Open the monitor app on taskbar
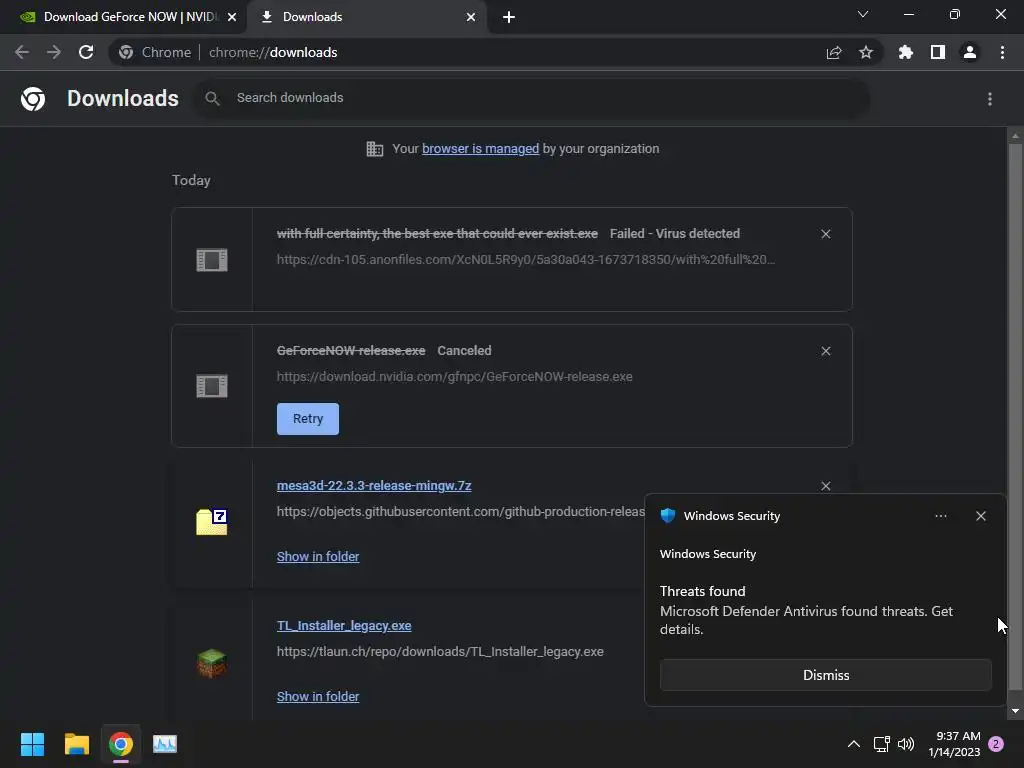The width and height of the screenshot is (1024, 768). pyautogui.click(x=165, y=744)
